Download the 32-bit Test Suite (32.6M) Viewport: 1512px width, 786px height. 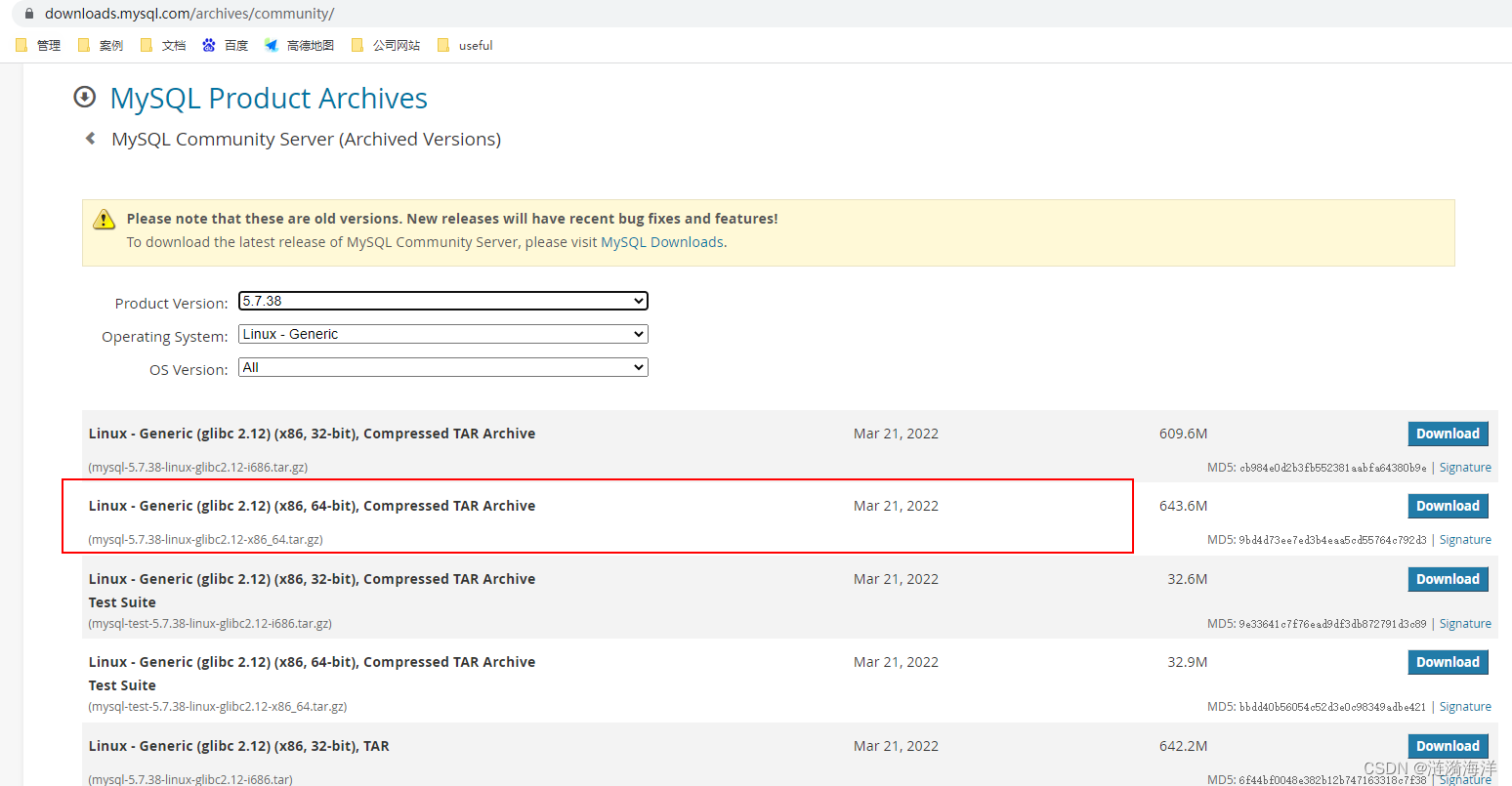tap(1448, 579)
